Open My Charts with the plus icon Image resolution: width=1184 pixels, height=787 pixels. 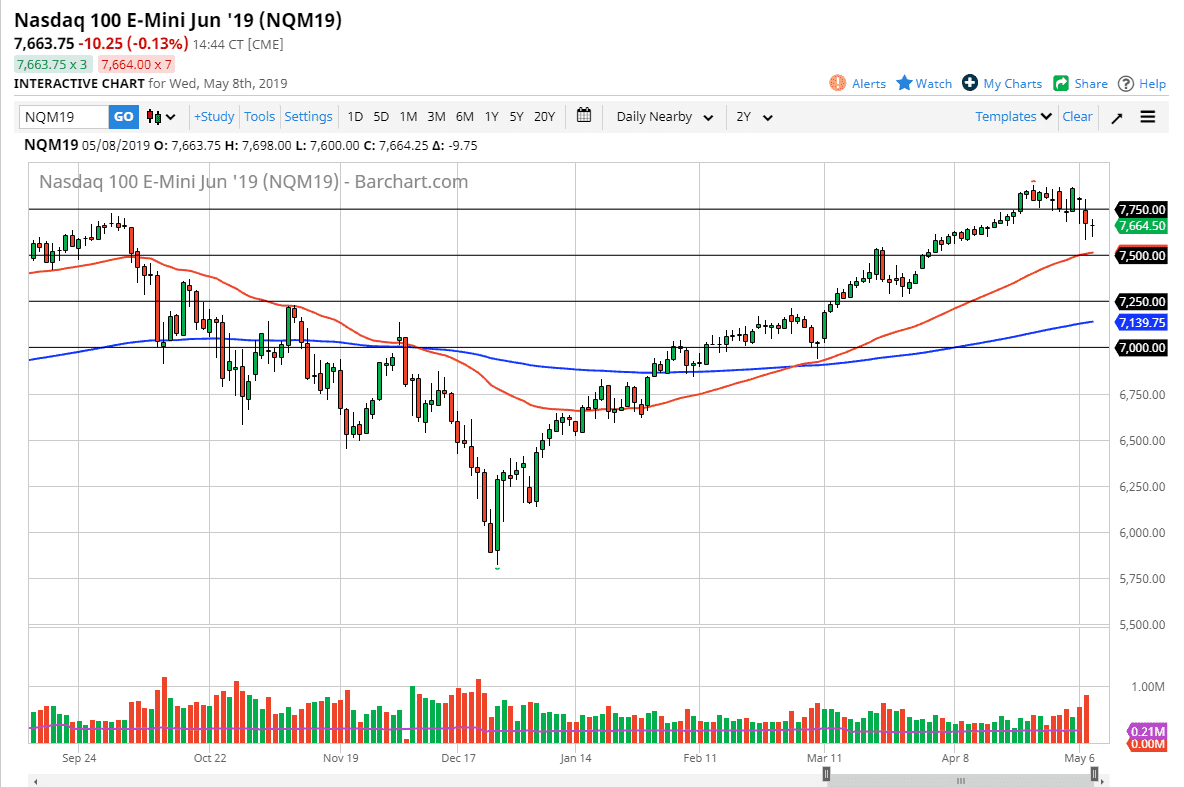point(1001,83)
